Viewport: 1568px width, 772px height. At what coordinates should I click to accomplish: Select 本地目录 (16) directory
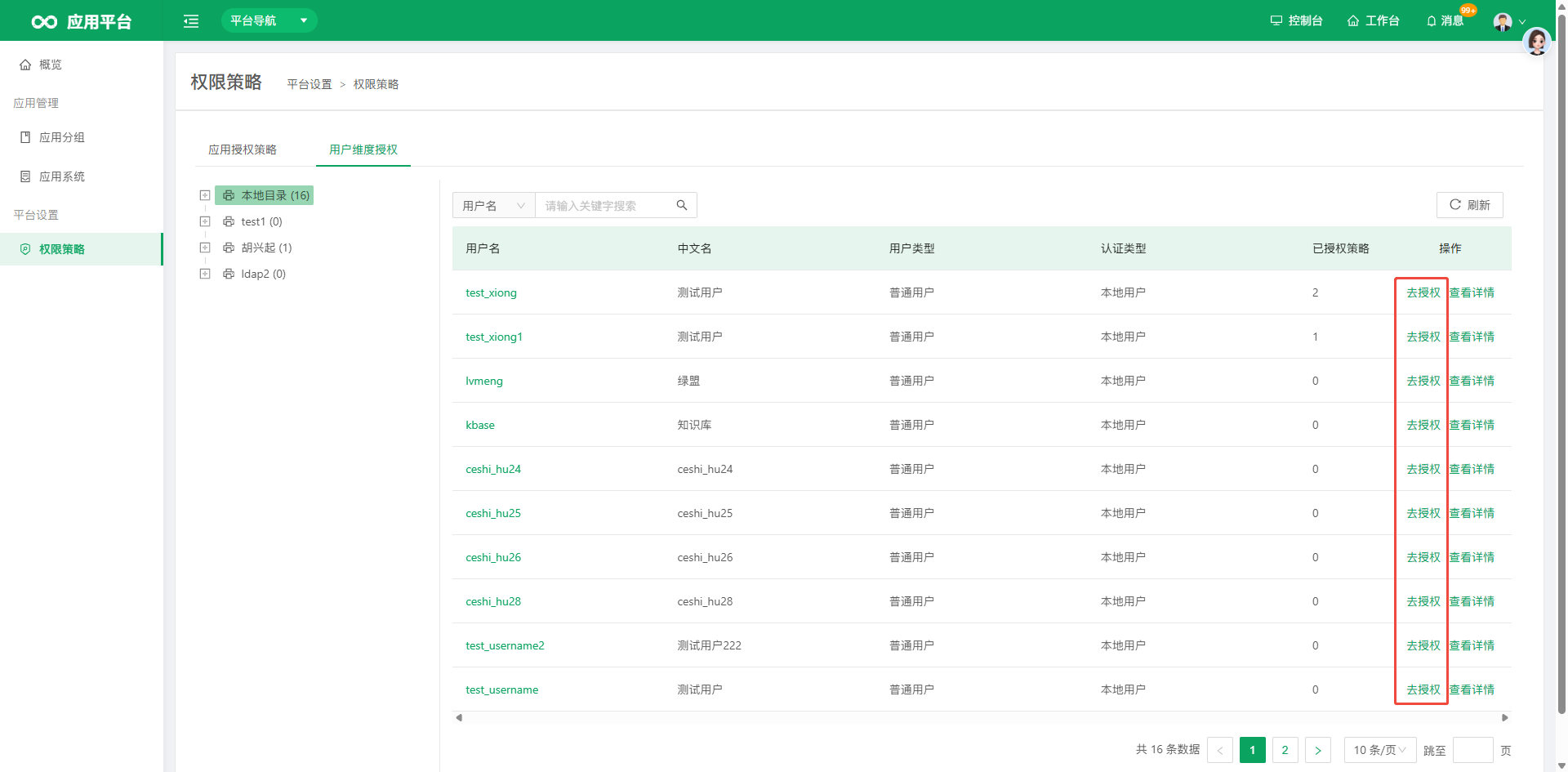tap(265, 195)
